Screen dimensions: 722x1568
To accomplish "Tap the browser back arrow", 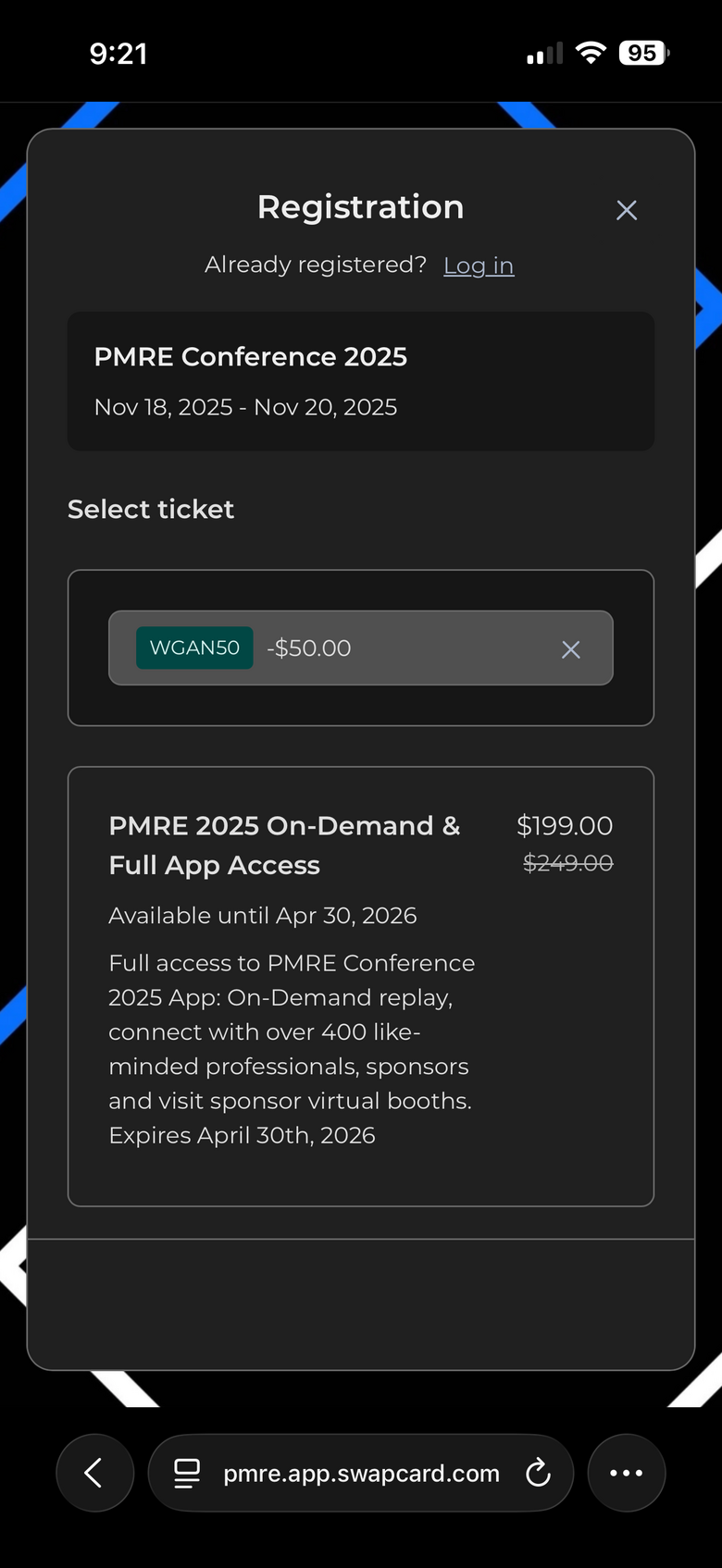I will [x=94, y=1473].
